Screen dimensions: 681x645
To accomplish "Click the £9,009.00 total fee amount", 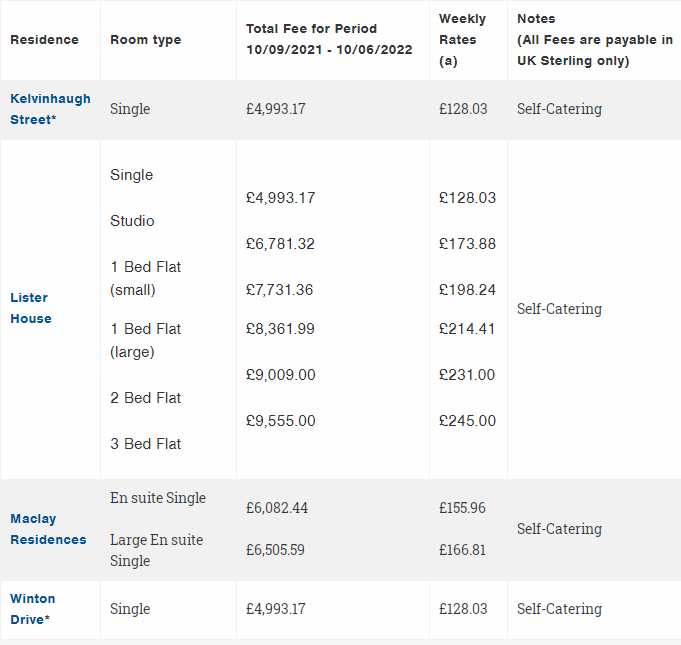I will [280, 375].
